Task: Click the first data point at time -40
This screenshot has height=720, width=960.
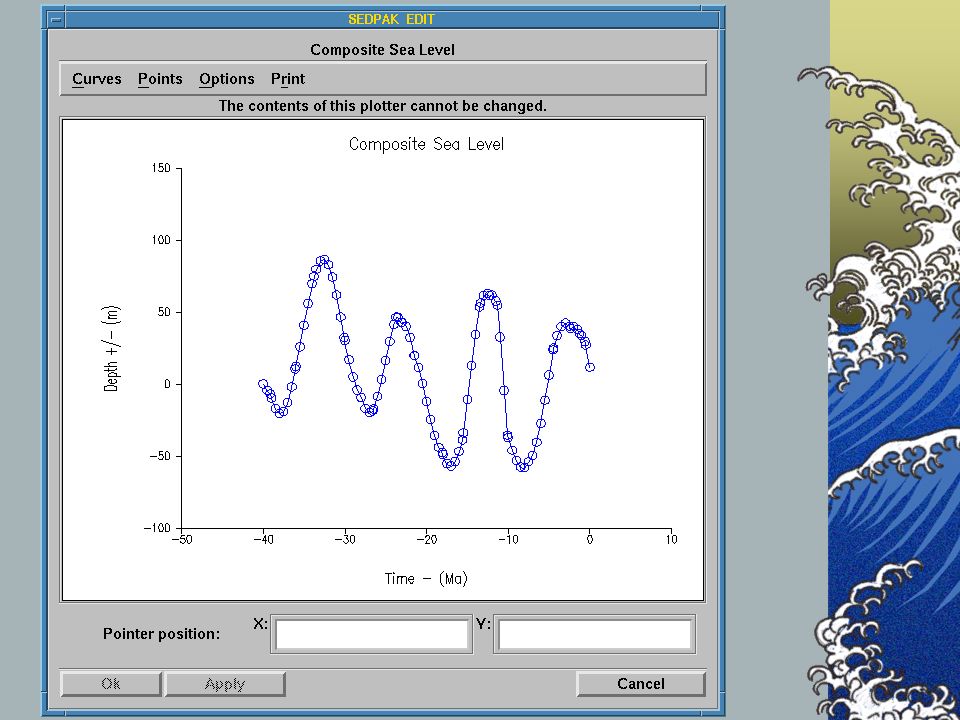Action: tap(263, 384)
